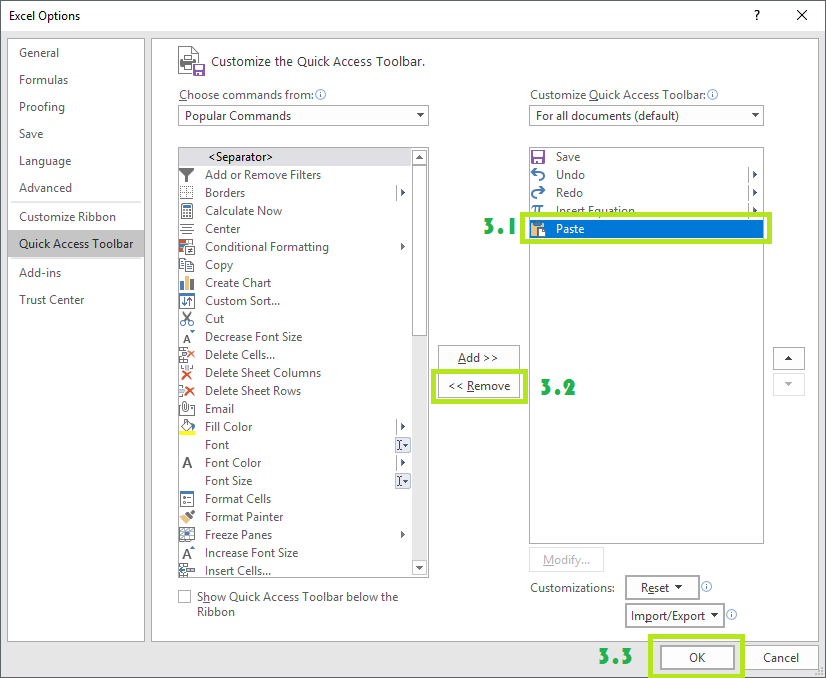Image resolution: width=826 pixels, height=678 pixels.
Task: Open the dialog Help question mark
Action: [757, 15]
